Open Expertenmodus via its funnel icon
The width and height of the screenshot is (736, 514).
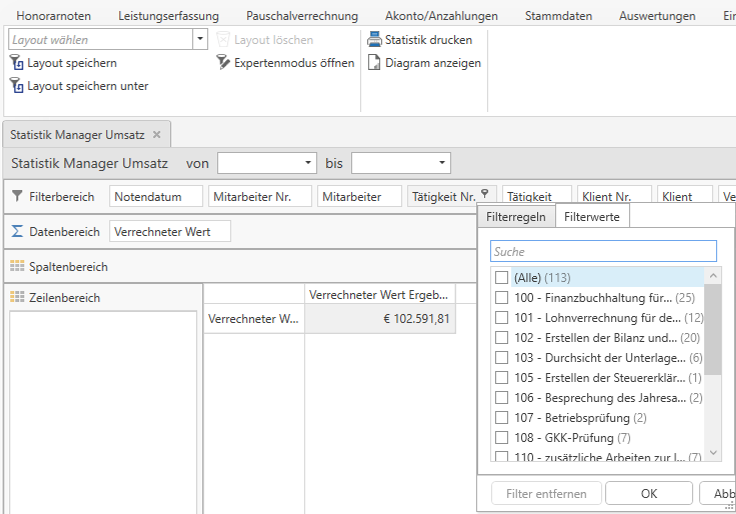223,63
